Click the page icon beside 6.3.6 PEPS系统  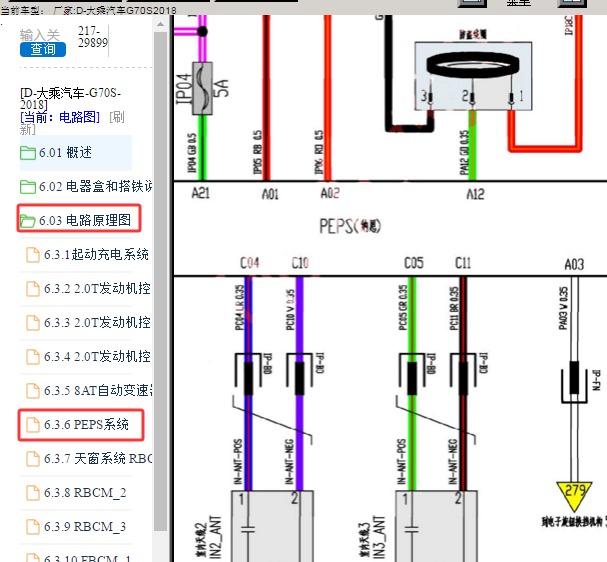point(33,425)
